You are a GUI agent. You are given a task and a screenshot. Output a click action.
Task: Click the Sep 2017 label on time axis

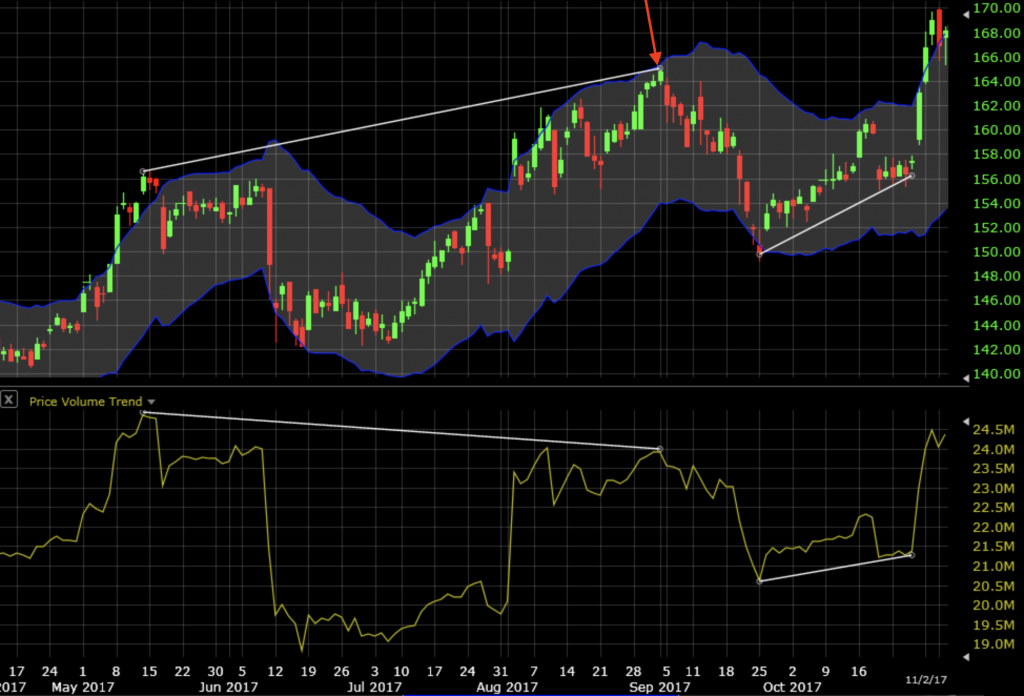pos(661,688)
